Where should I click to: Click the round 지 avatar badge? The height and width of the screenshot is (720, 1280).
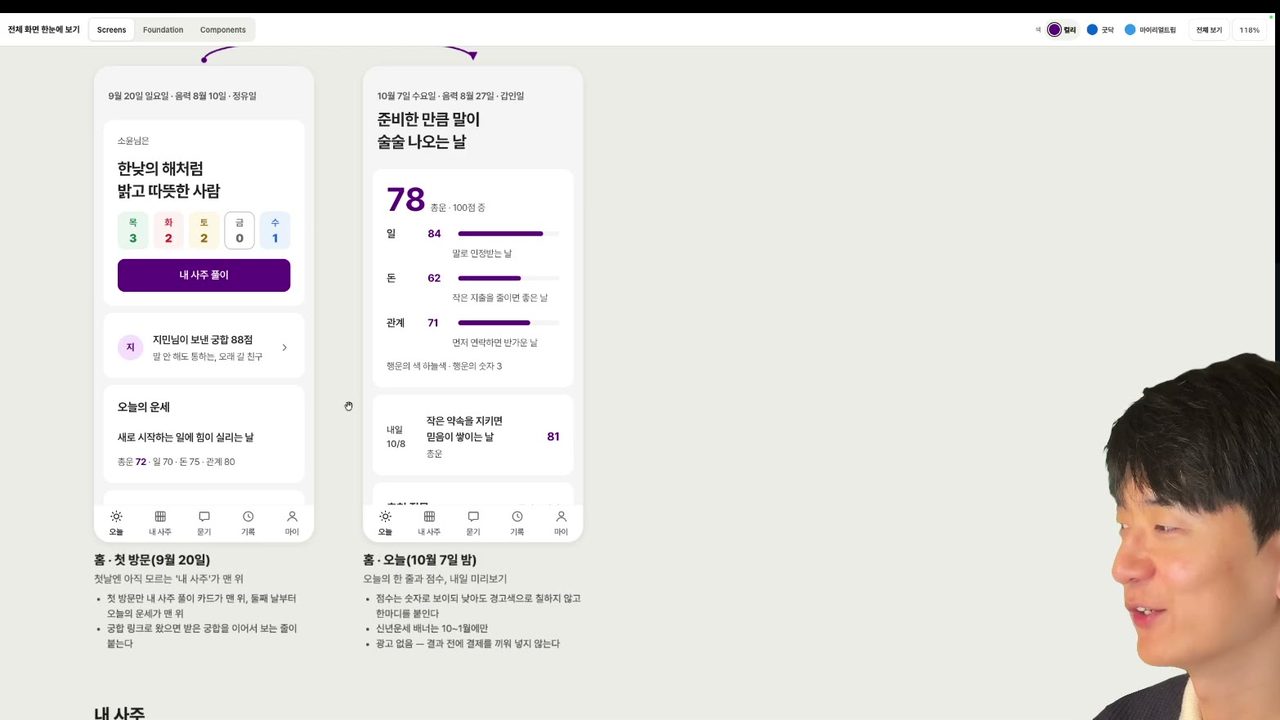[x=130, y=347]
